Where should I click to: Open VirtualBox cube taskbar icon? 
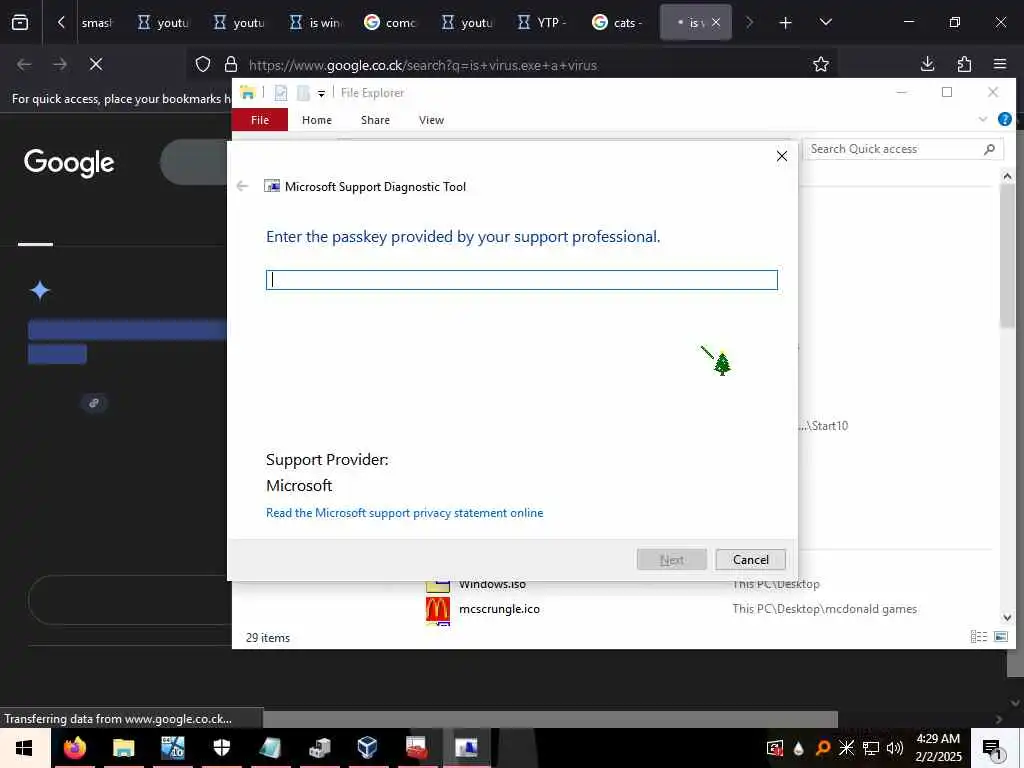coord(368,748)
